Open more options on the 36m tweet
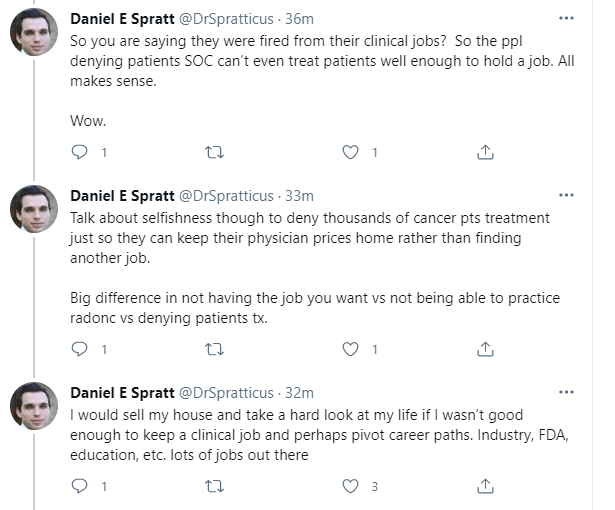Image resolution: width=615 pixels, height=510 pixels. pos(567,19)
